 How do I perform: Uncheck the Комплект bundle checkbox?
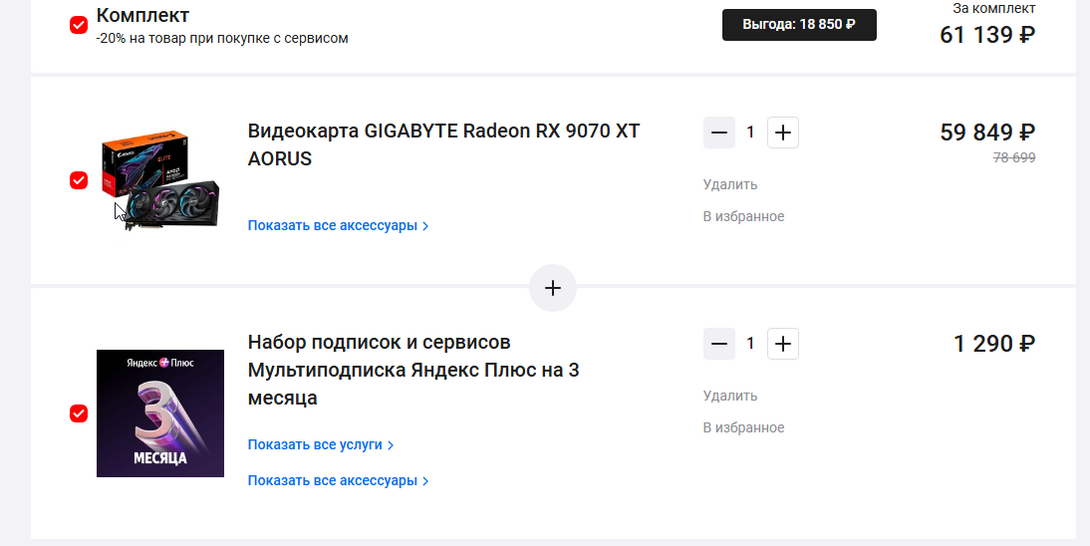[x=79, y=25]
